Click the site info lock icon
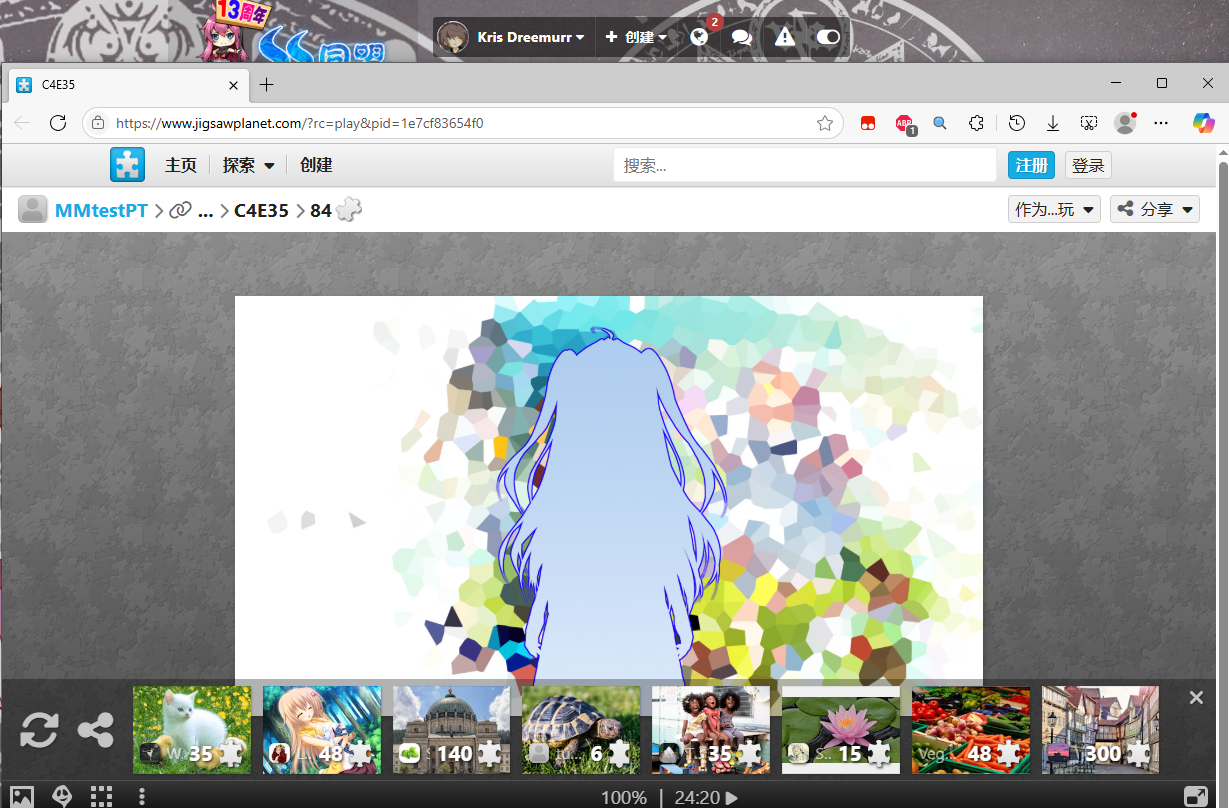Viewport: 1229px width, 808px height. (98, 123)
